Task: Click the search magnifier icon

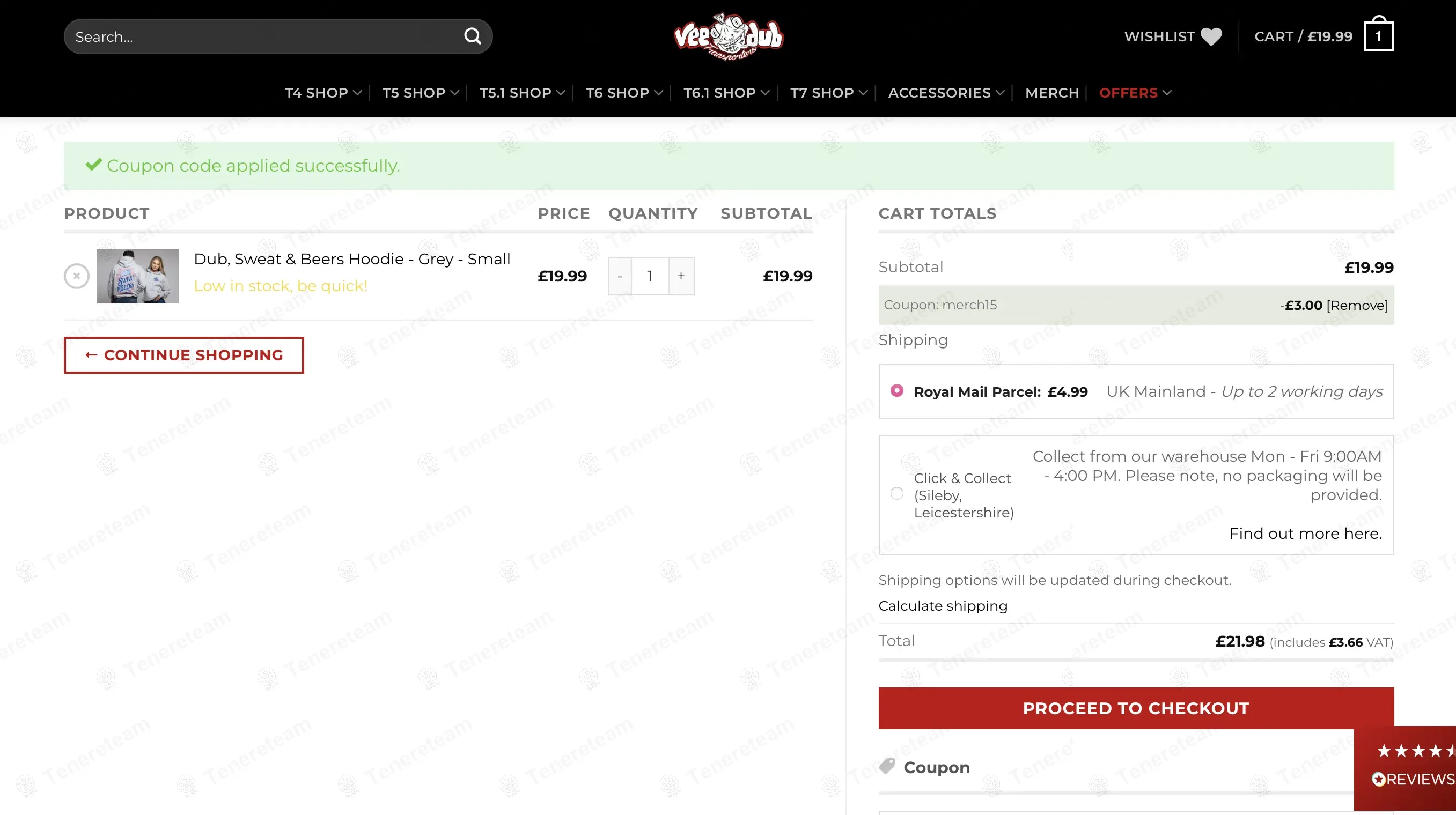Action: click(x=473, y=36)
